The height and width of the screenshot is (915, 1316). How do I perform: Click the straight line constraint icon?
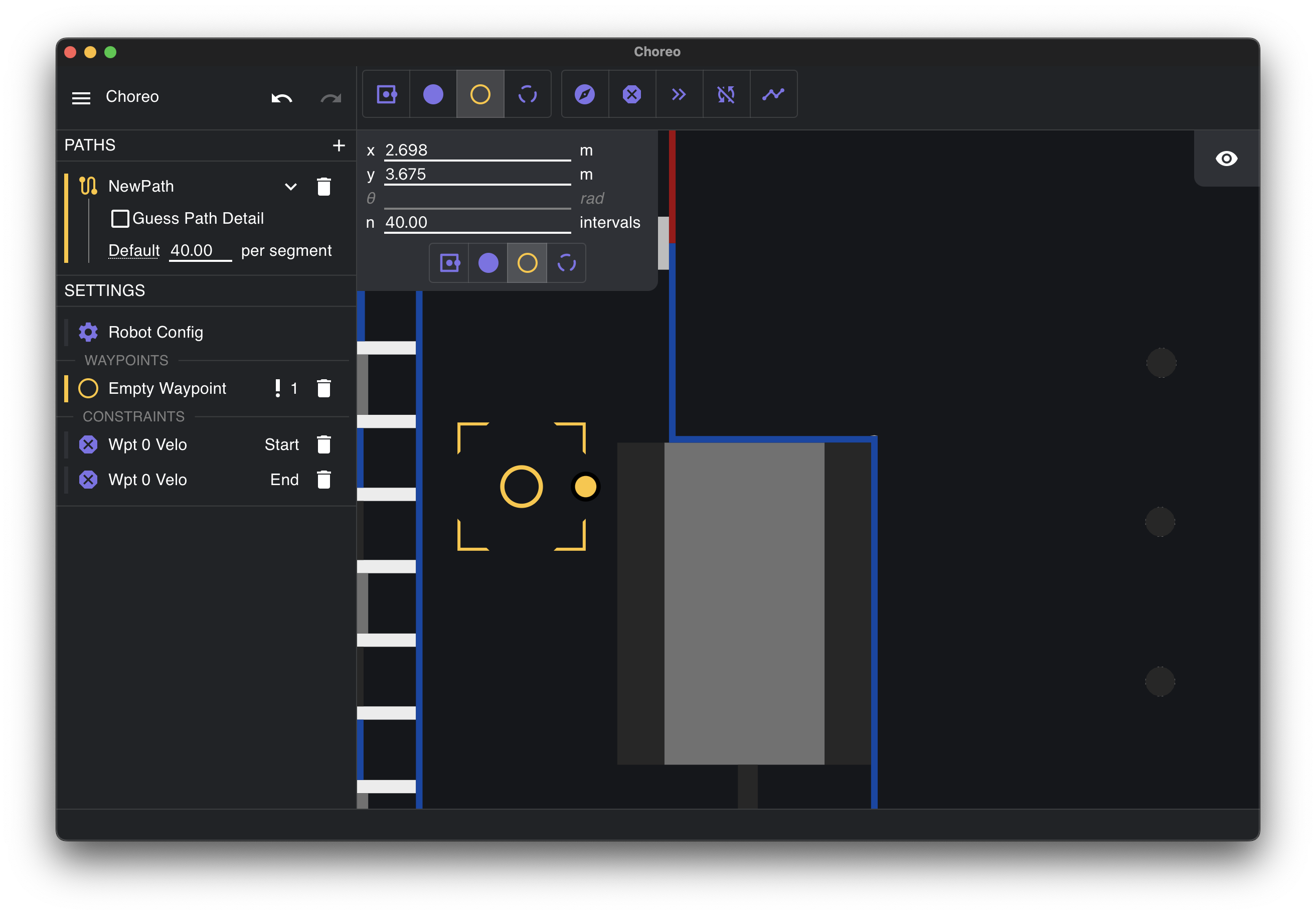[773, 94]
